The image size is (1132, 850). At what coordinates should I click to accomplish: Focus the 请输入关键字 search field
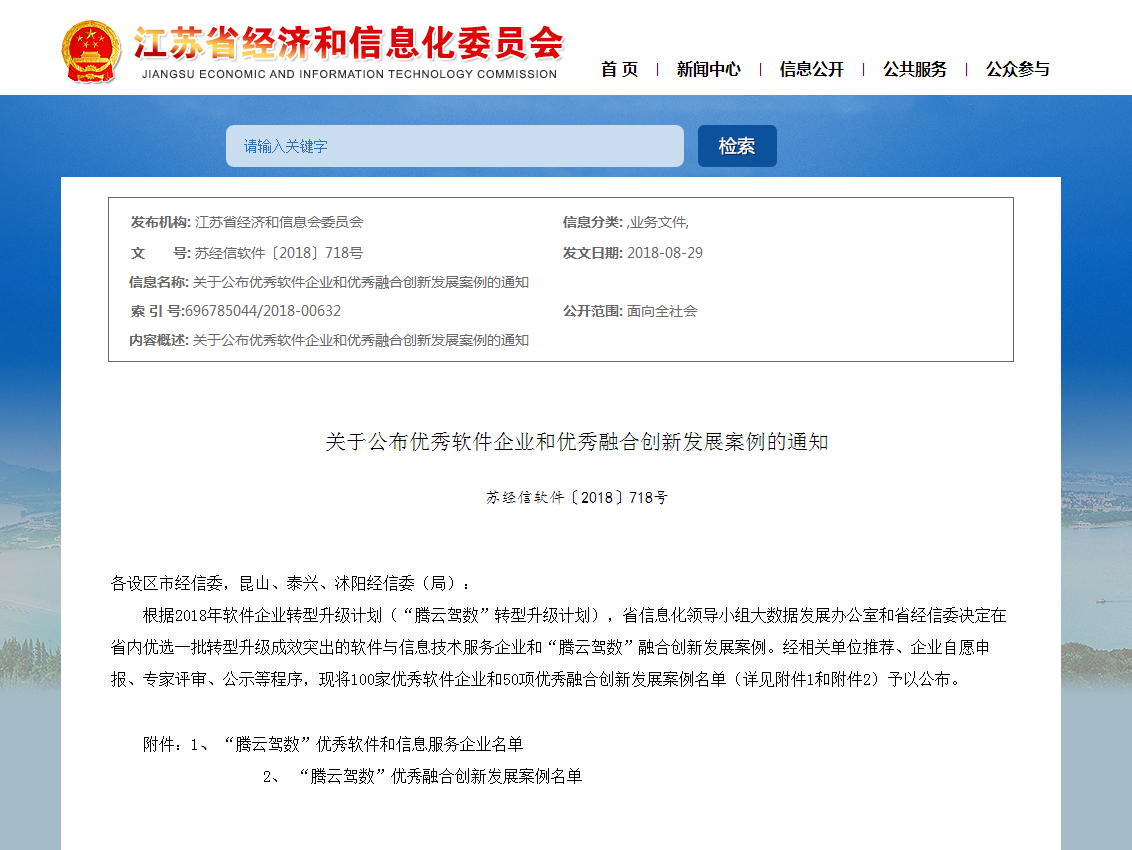tap(454, 146)
